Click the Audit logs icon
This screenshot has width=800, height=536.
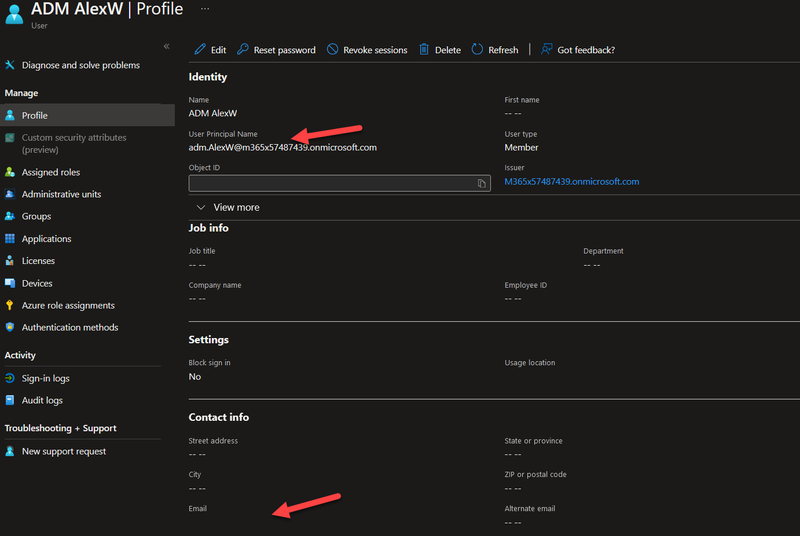pos(10,400)
